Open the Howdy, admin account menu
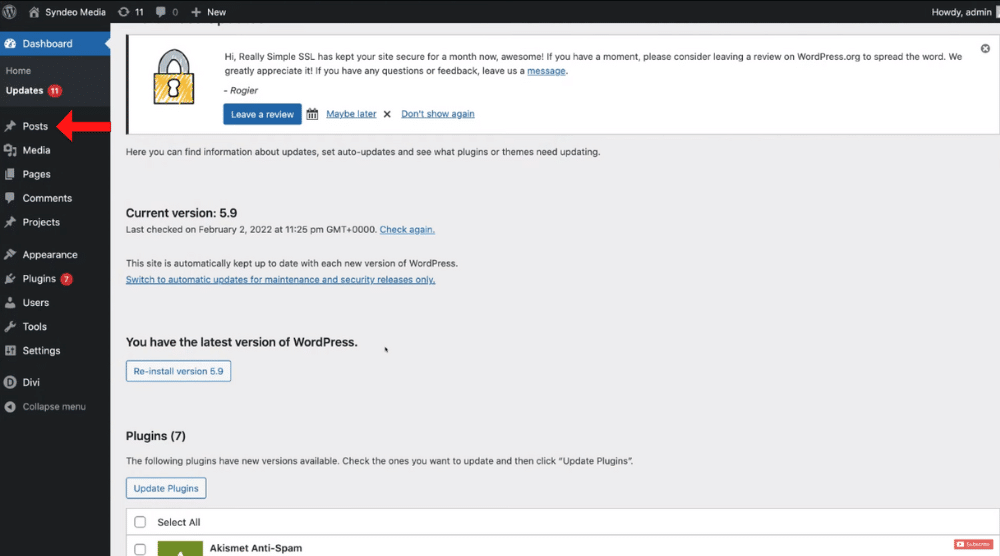Screen dimensions: 1000x556 coord(964,11)
